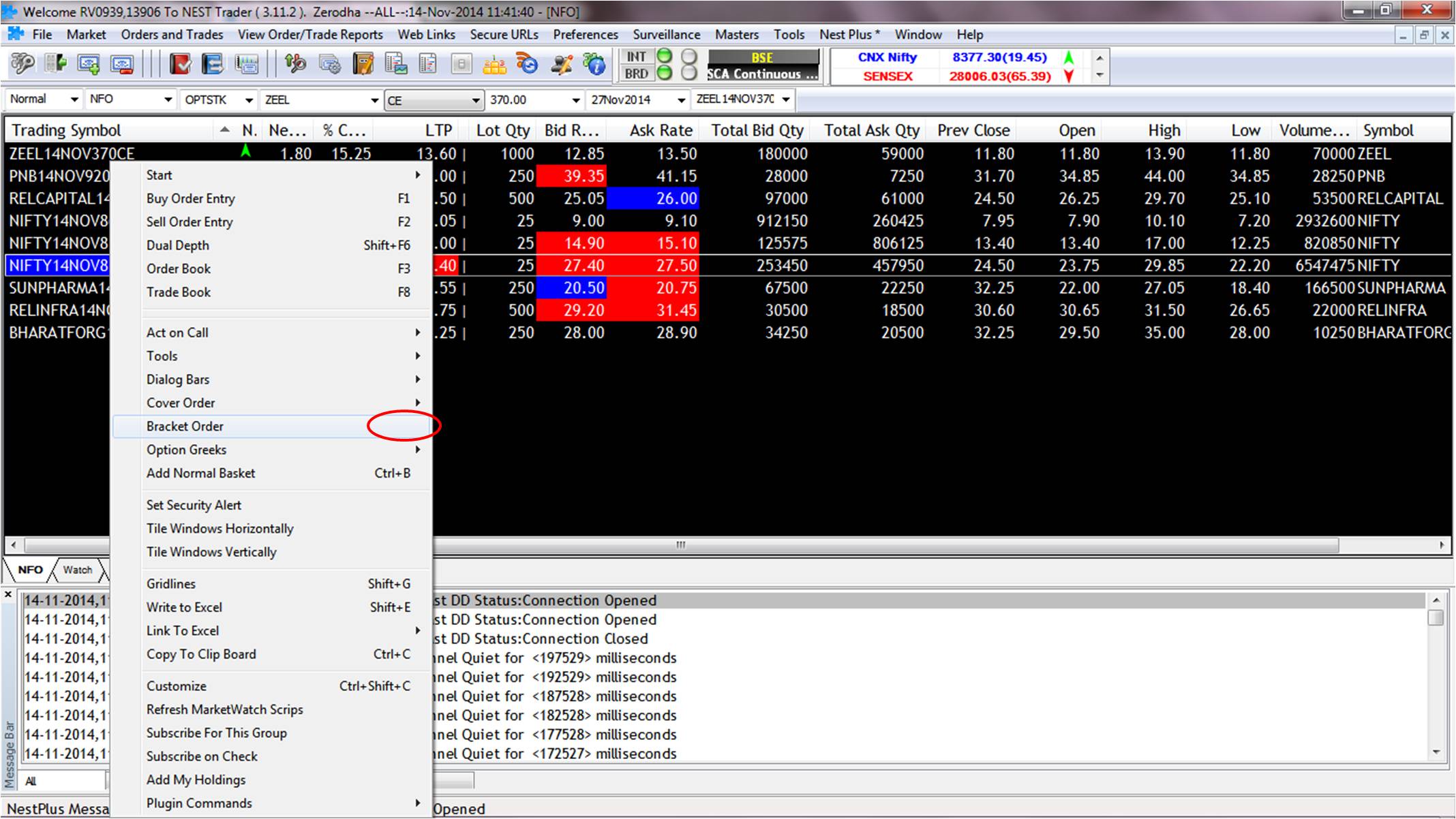1456x819 pixels.
Task: Open the red book with checkmark icon
Action: 181,65
